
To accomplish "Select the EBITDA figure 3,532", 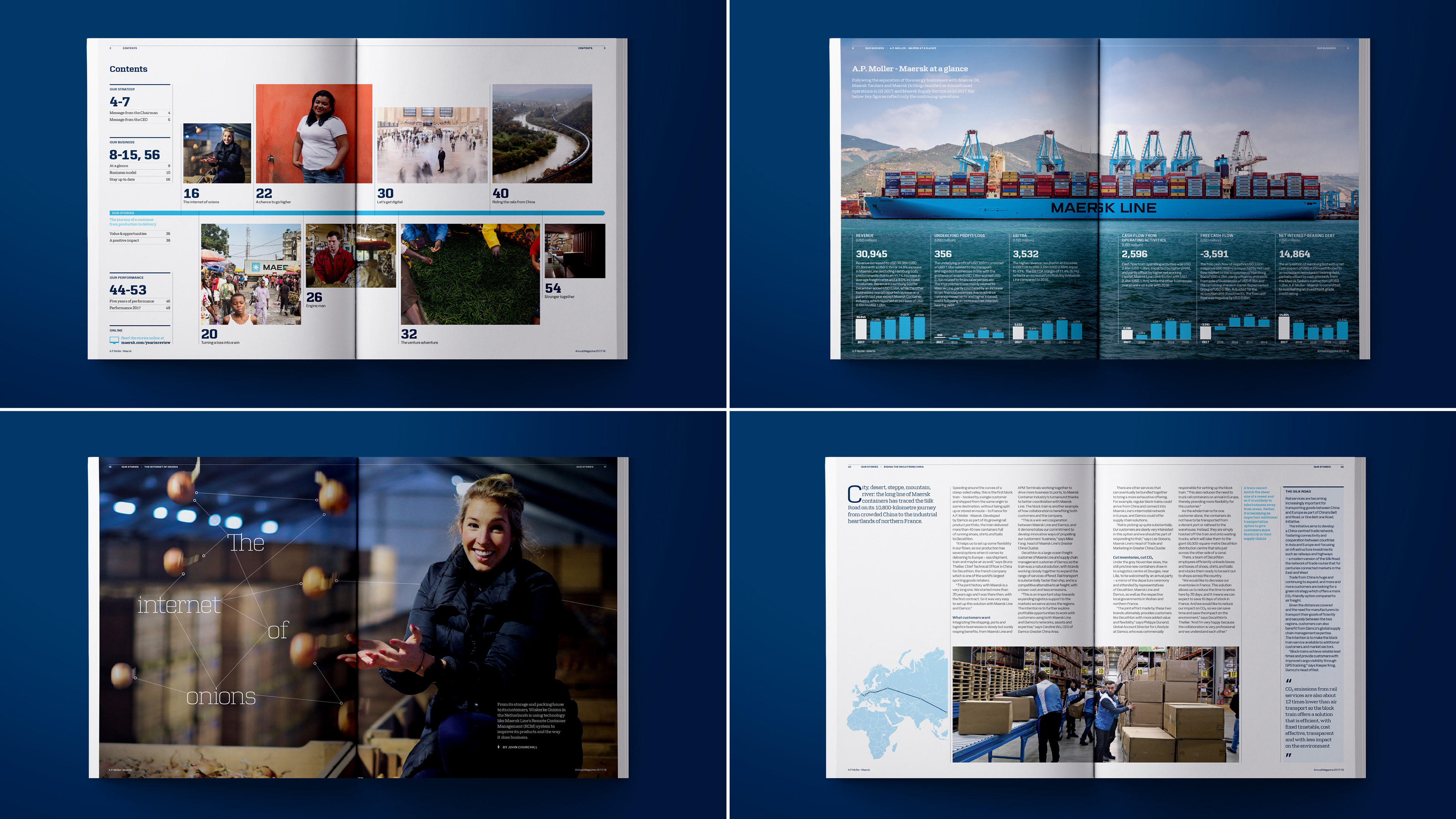I will [x=1025, y=254].
